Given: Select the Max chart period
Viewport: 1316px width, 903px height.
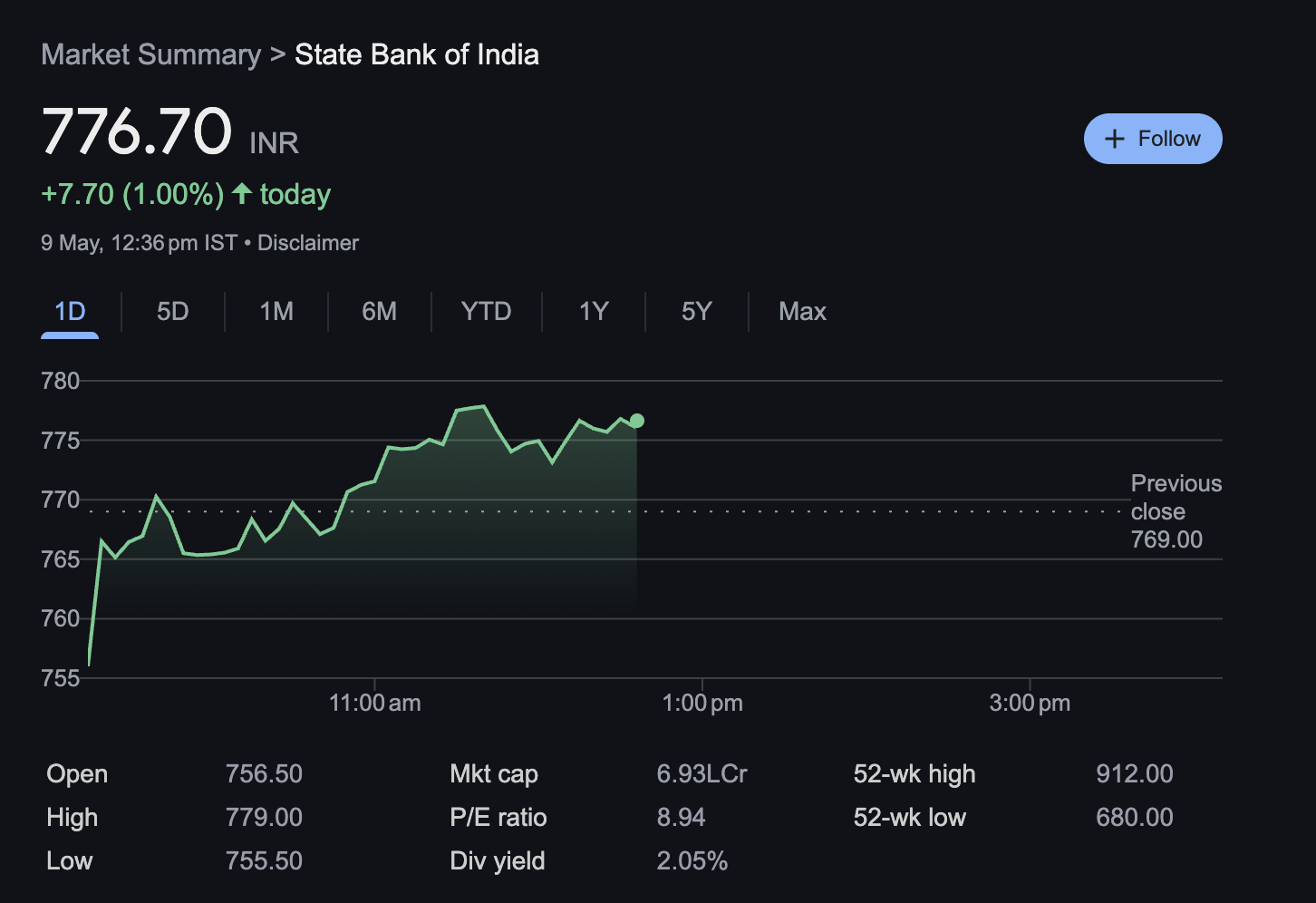Looking at the screenshot, I should (x=801, y=311).
